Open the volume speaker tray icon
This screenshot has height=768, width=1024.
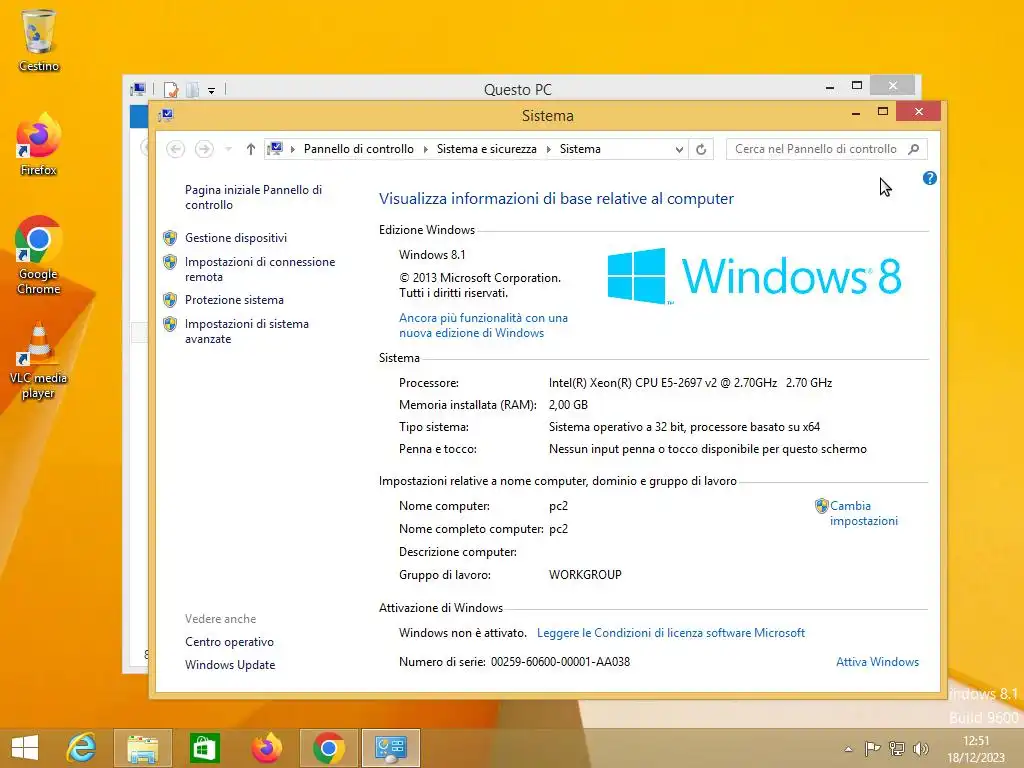(921, 748)
